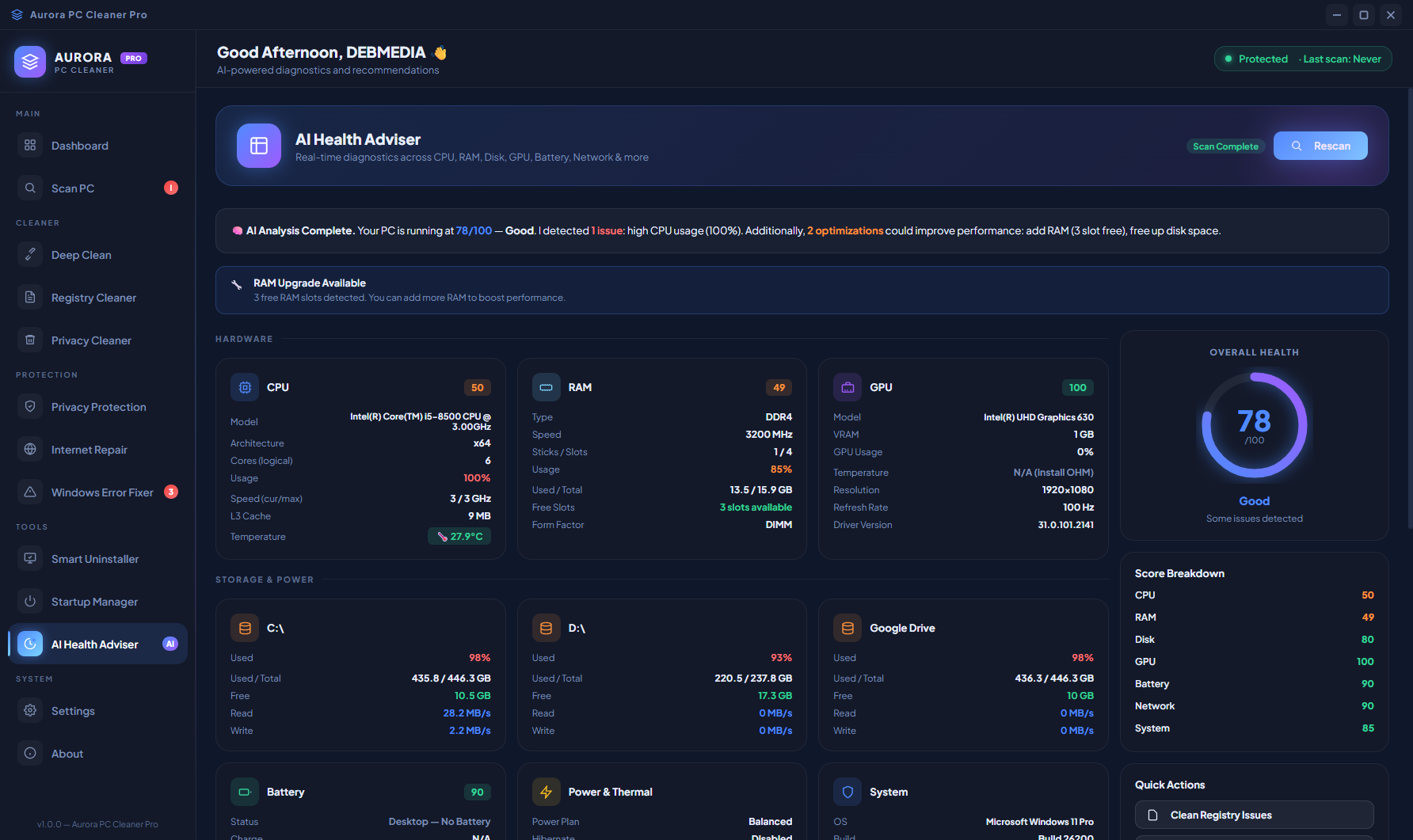Click the About info icon
This screenshot has height=840, width=1413.
[x=30, y=754]
